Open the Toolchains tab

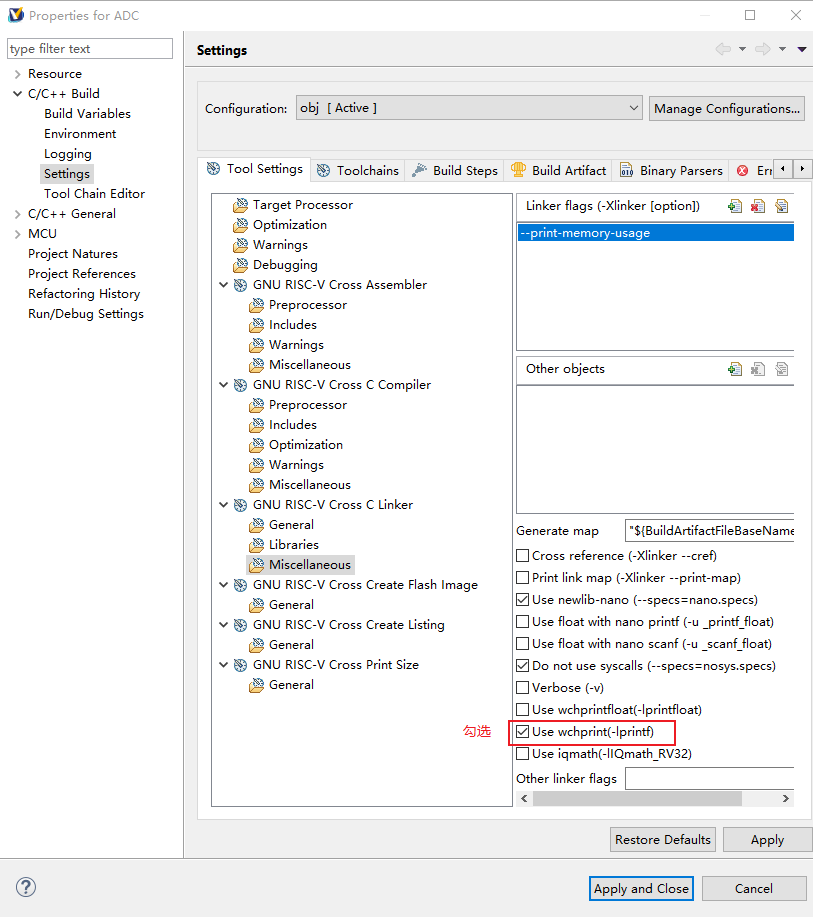pos(357,170)
